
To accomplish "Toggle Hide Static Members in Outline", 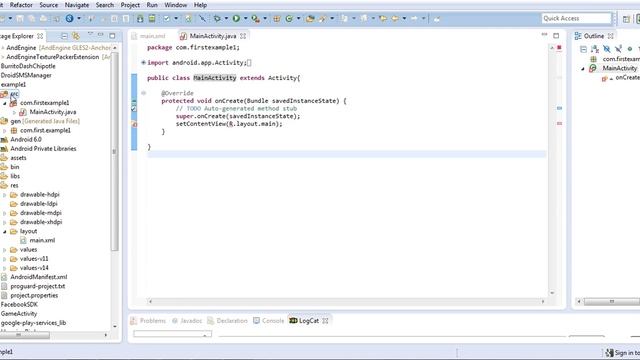I will click(618, 49).
